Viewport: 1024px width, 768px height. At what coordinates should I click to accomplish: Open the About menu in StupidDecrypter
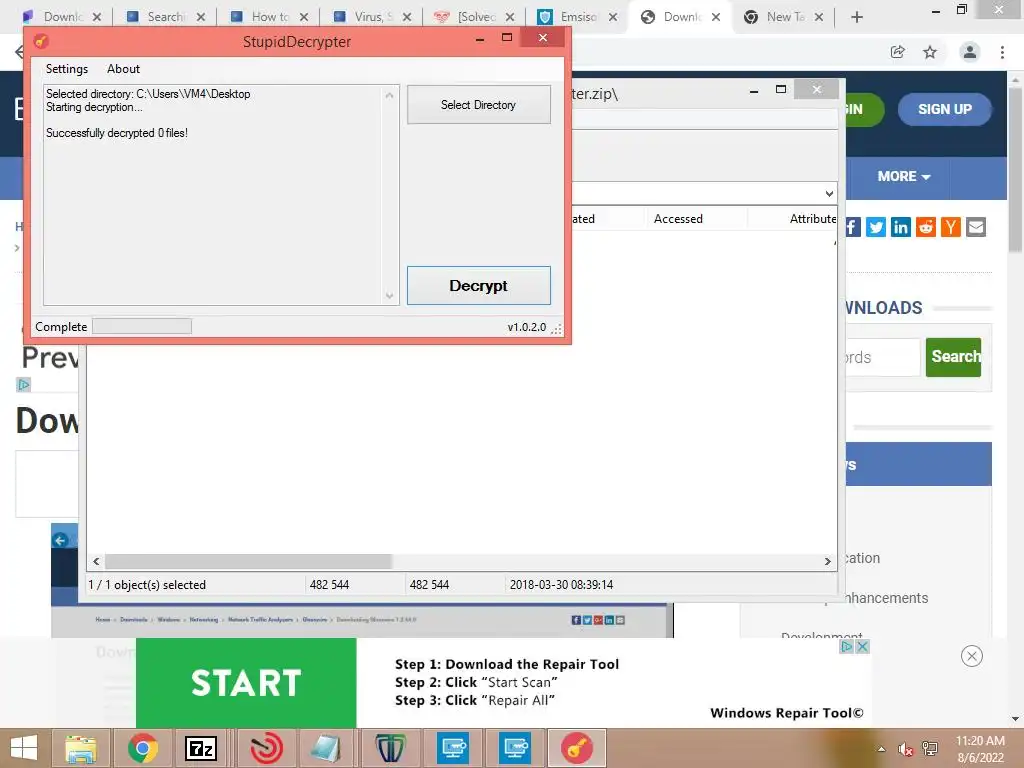(x=123, y=69)
